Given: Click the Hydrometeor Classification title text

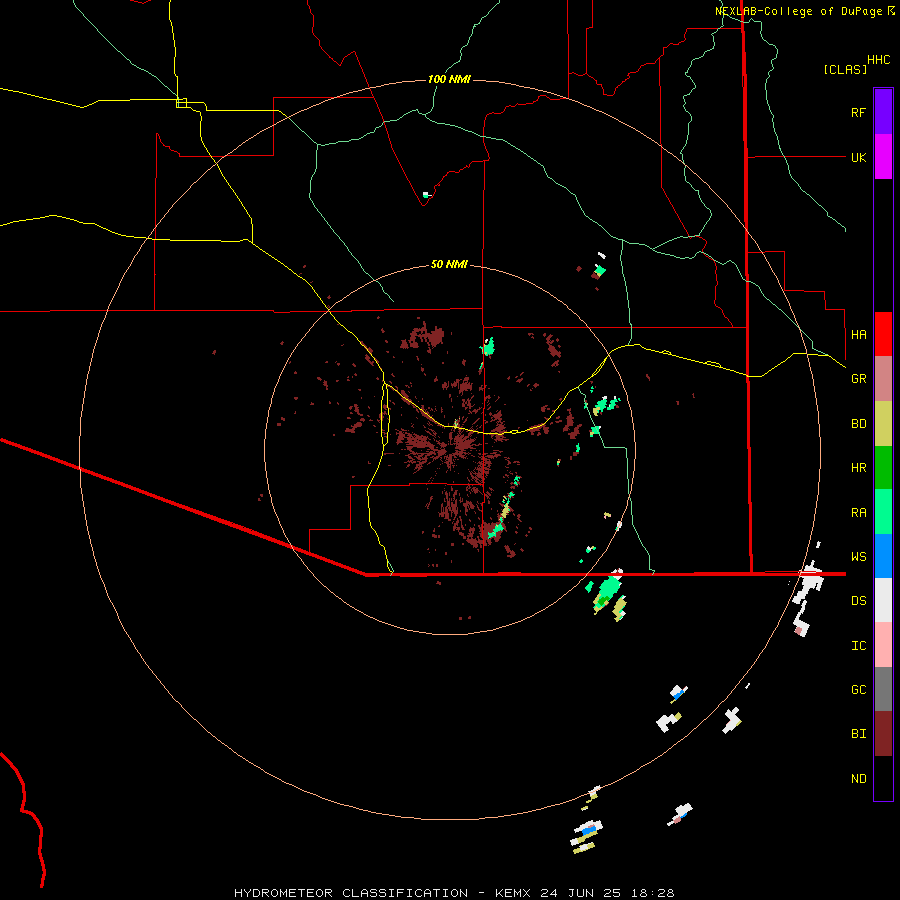Looking at the screenshot, I should point(351,893).
